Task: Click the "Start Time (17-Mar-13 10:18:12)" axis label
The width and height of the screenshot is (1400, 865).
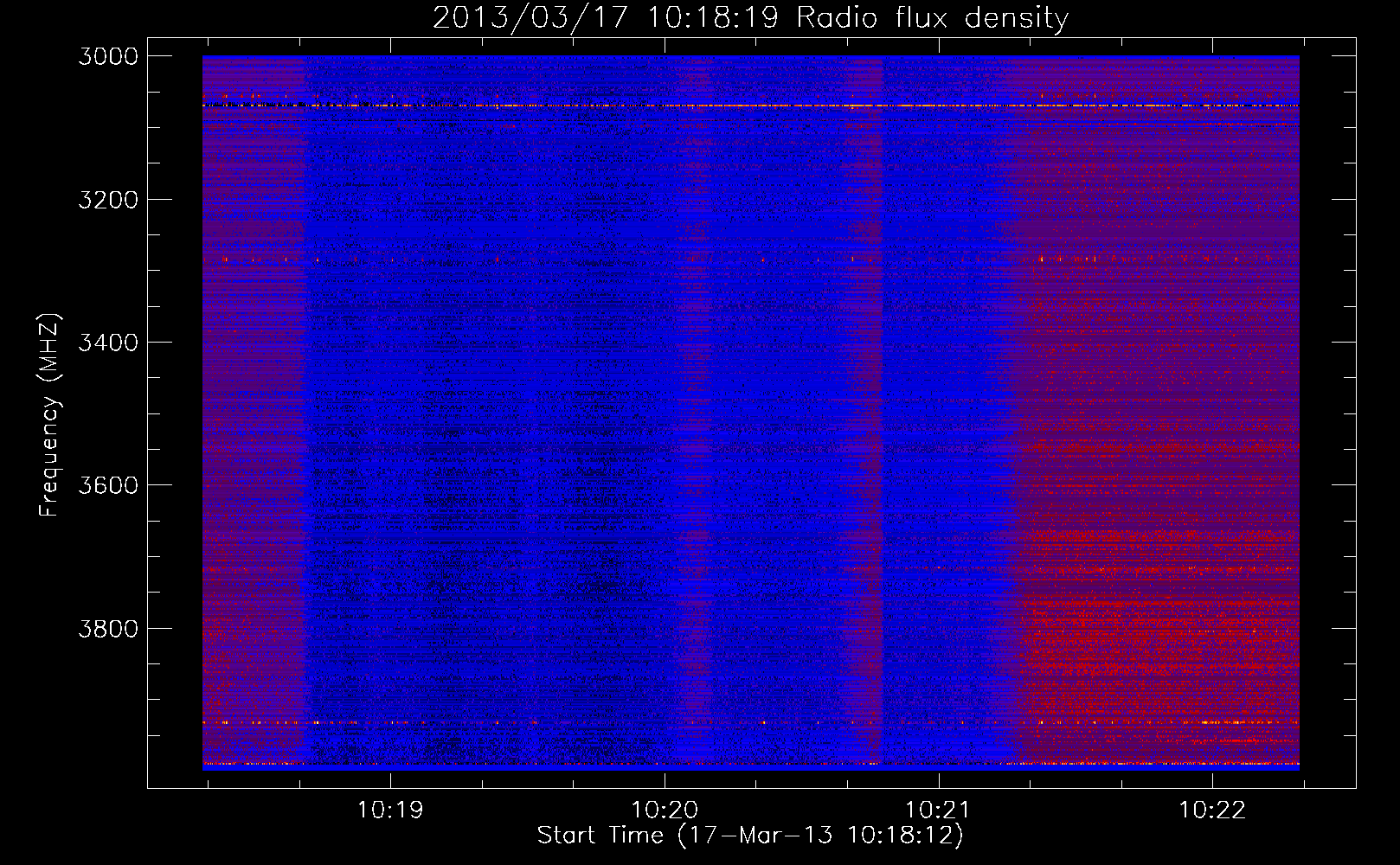Action: (750, 836)
